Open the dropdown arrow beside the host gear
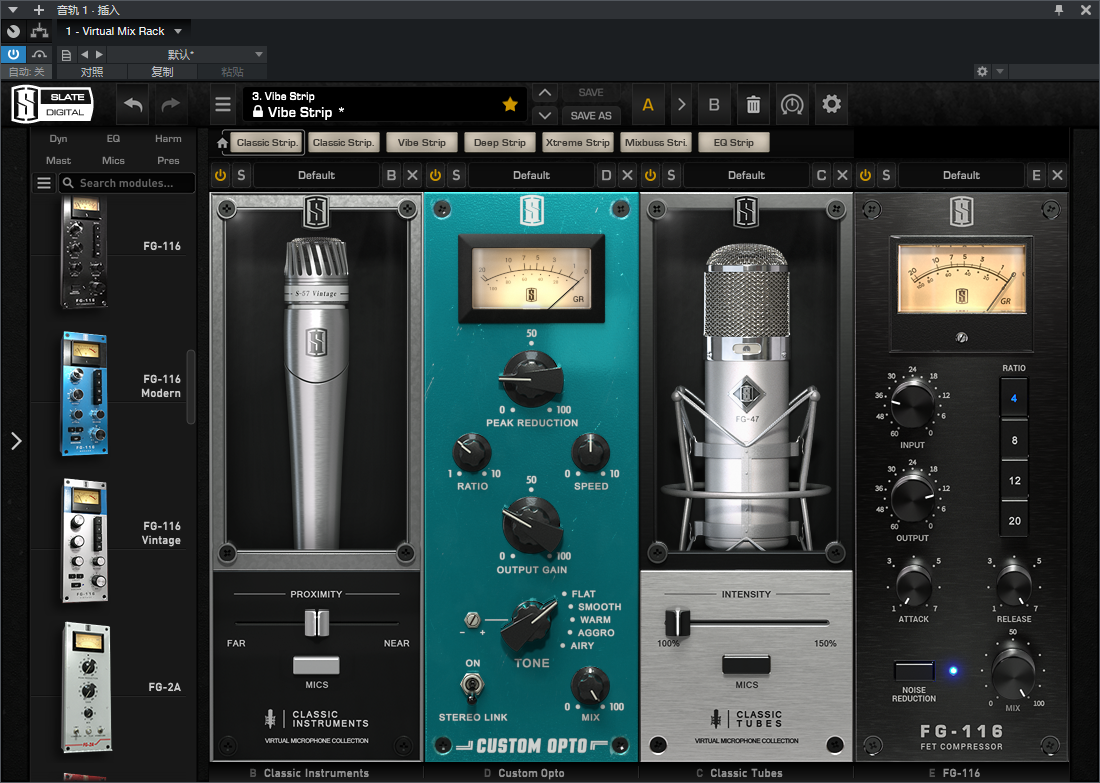This screenshot has width=1100, height=783. tap(1000, 72)
